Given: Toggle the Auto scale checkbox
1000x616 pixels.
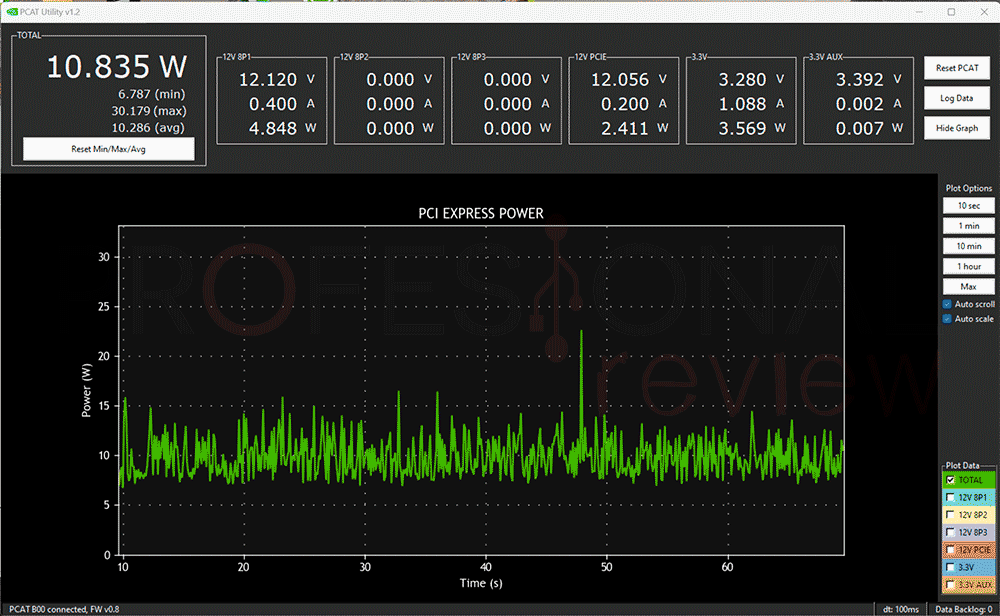Looking at the screenshot, I should coord(947,319).
